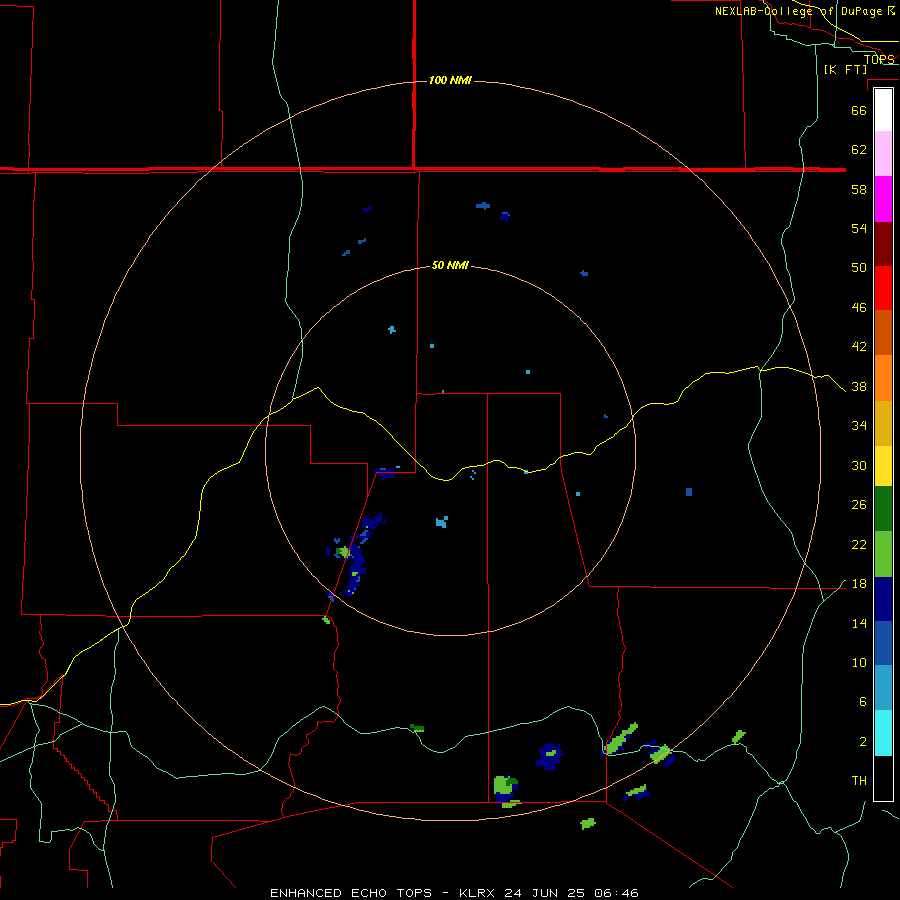Click the [K FT] units label
900x900 pixels.
[x=845, y=69]
